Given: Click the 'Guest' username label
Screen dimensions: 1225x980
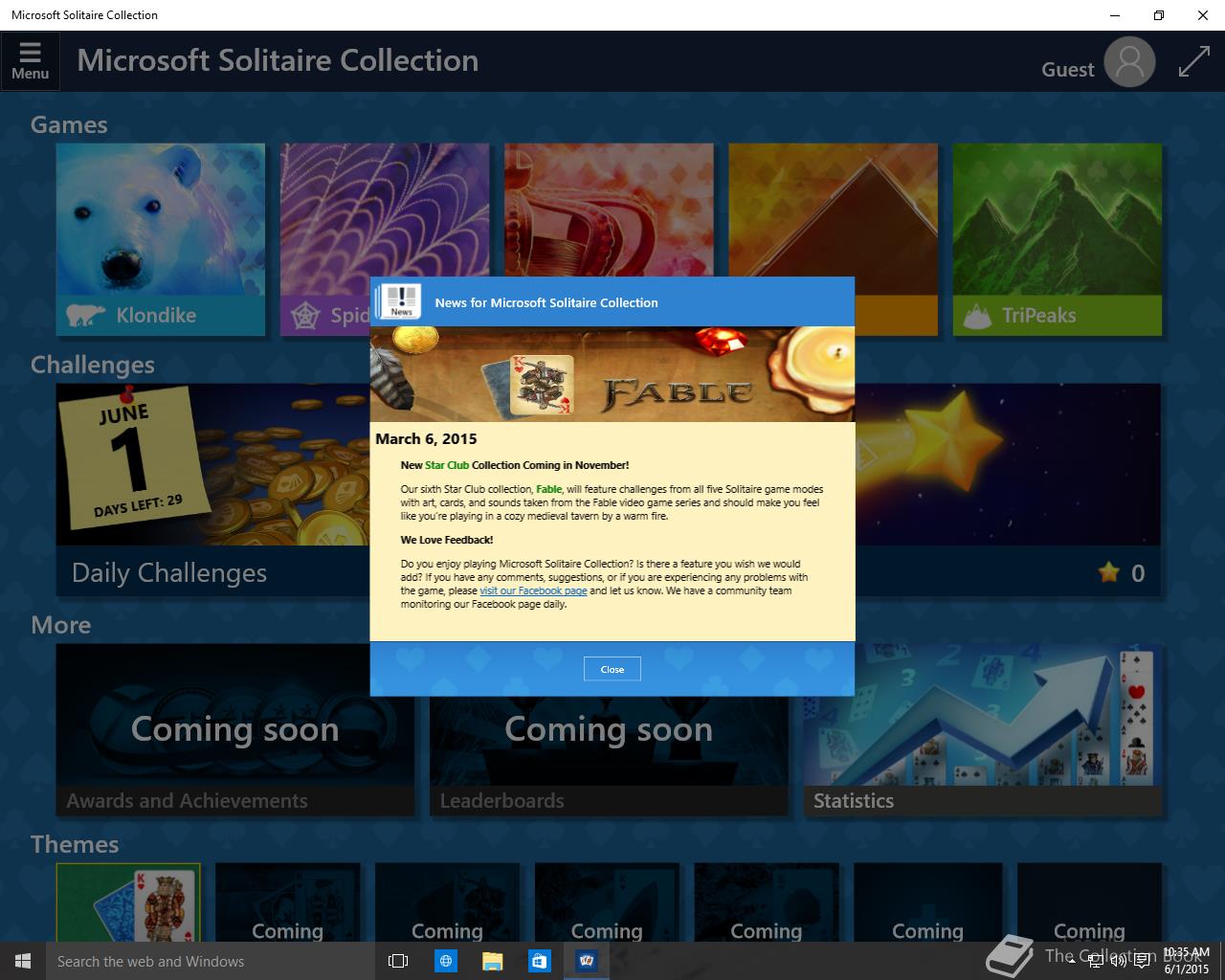Looking at the screenshot, I should [x=1067, y=69].
